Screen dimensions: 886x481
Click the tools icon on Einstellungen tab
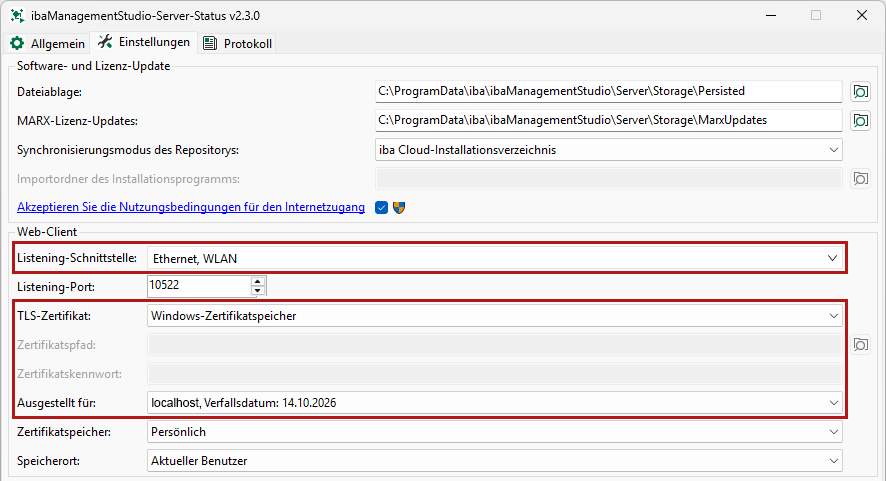point(105,41)
